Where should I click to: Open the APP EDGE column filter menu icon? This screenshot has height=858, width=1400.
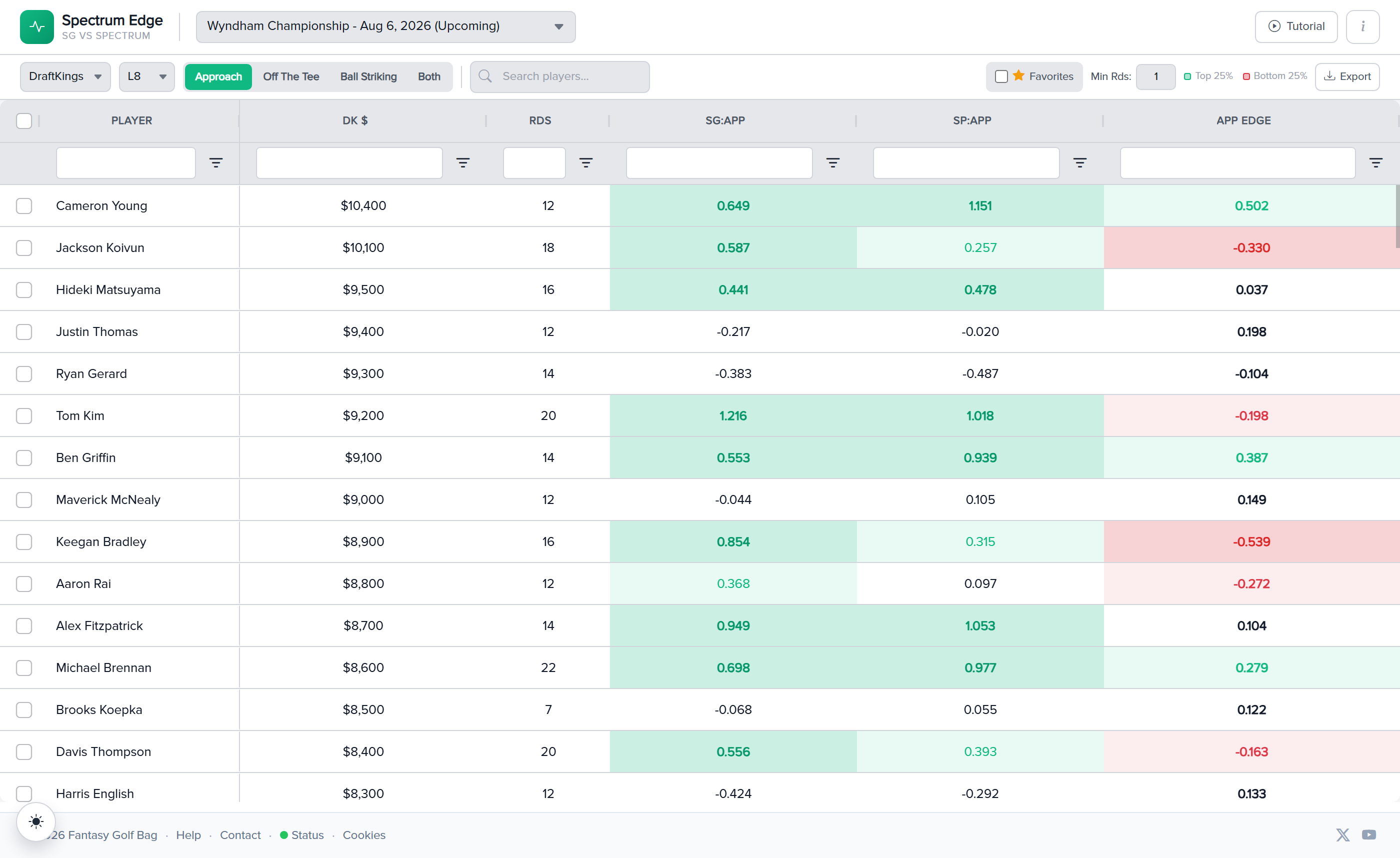1375,163
